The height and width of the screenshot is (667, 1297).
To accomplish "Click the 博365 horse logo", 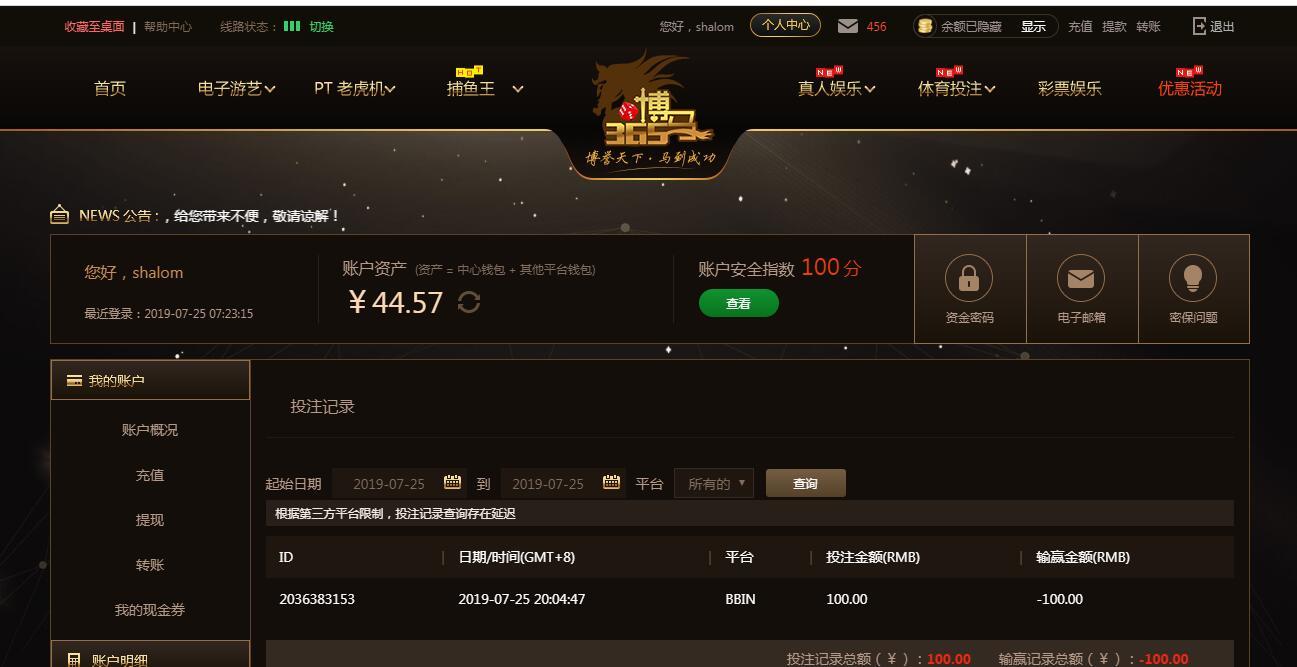I will click(650, 112).
